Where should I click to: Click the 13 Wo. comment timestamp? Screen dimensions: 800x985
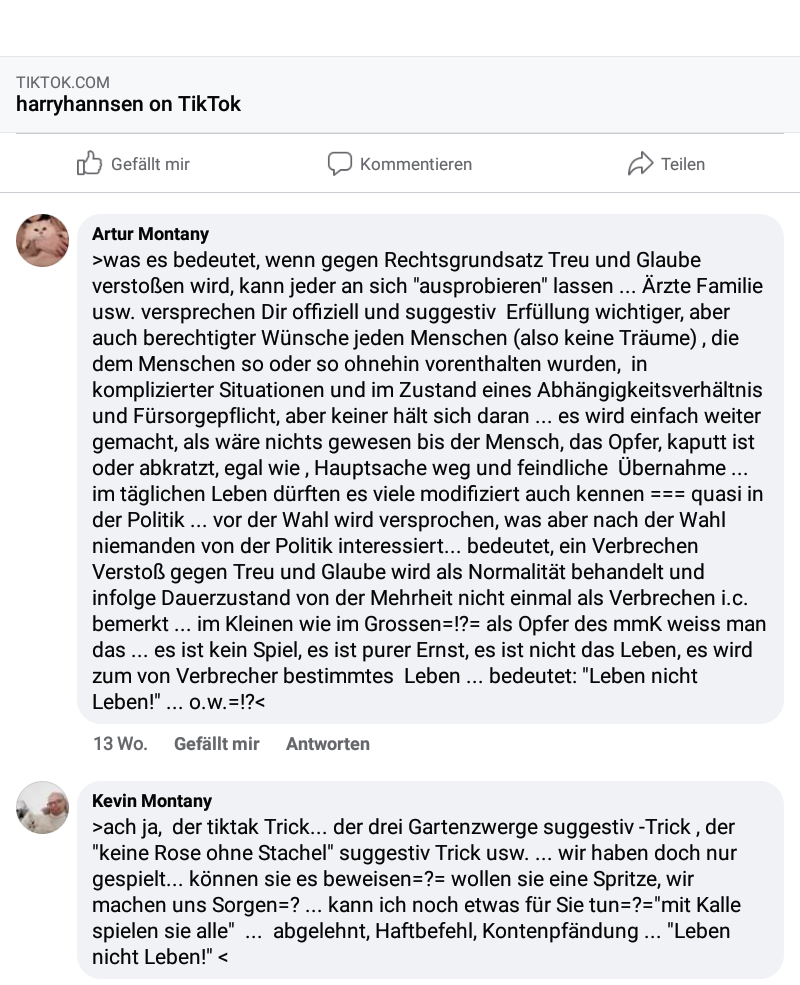[x=120, y=744]
